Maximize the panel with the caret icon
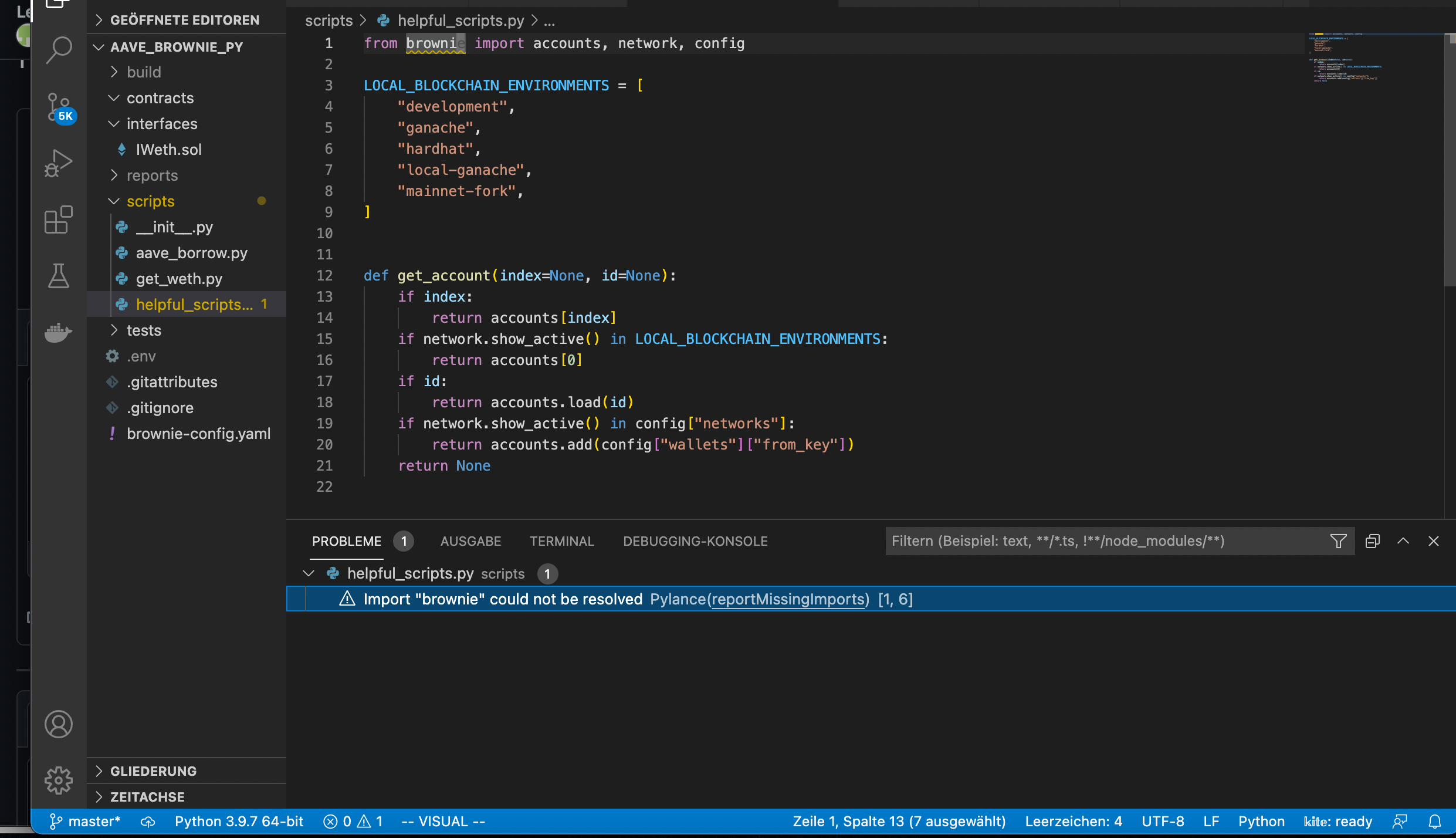The image size is (1456, 838). point(1403,541)
